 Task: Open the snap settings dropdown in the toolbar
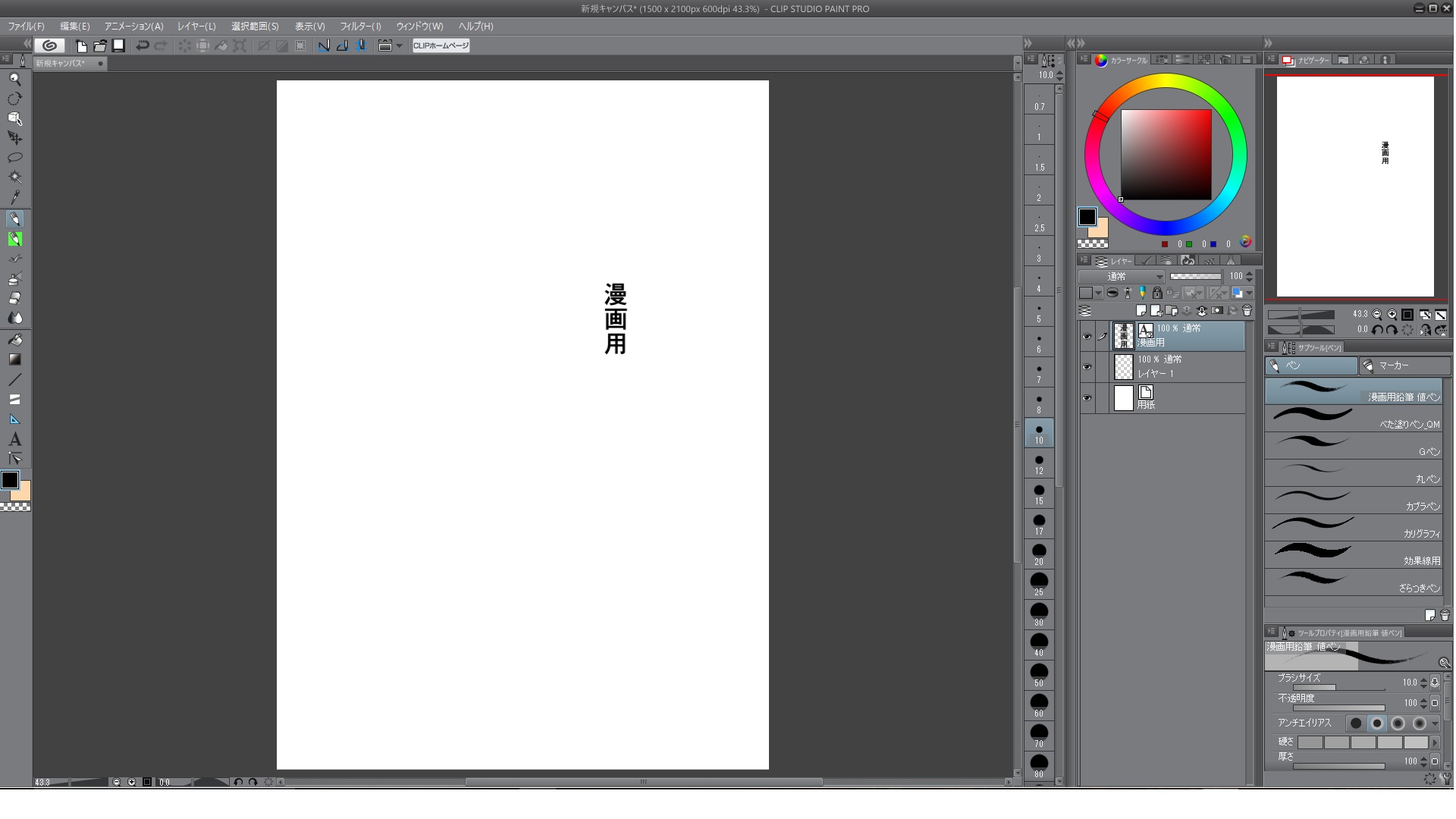click(399, 45)
